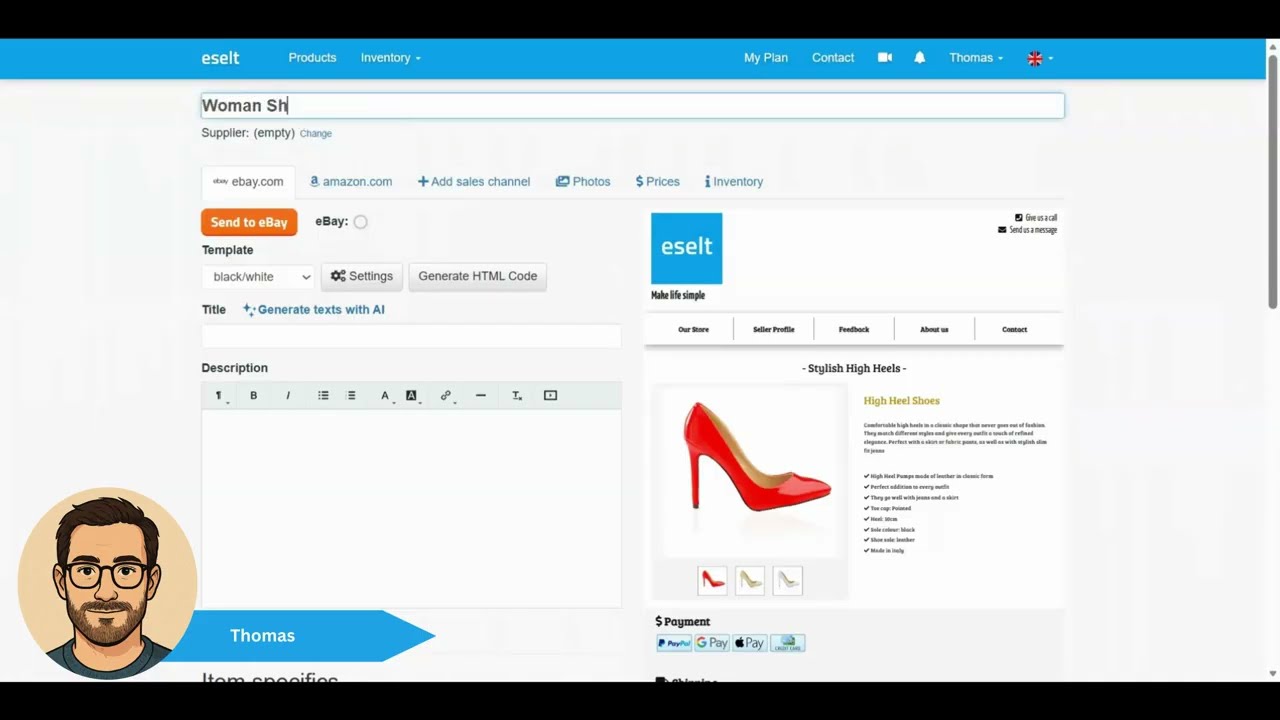Toggle the eBay status radio circle
The width and height of the screenshot is (1280, 720).
tap(360, 222)
